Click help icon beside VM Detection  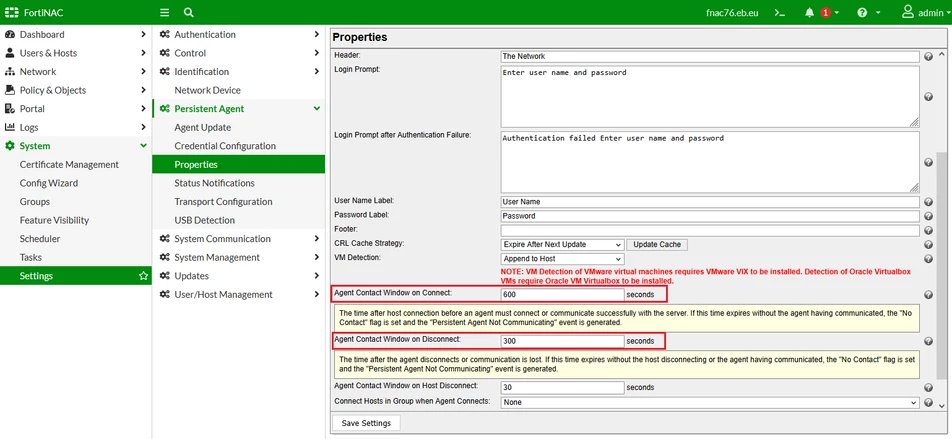[928, 259]
